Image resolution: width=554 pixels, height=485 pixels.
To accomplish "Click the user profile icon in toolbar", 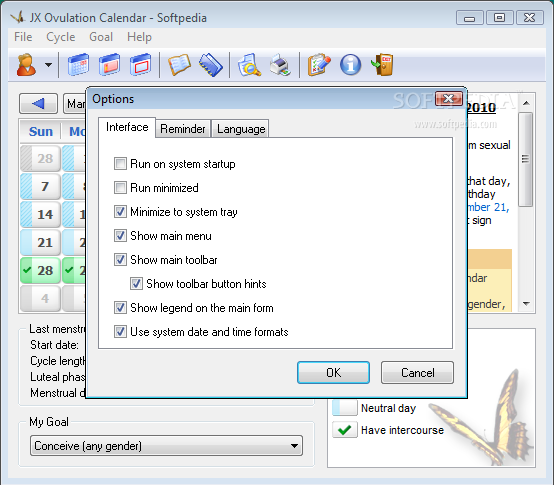I will point(26,65).
